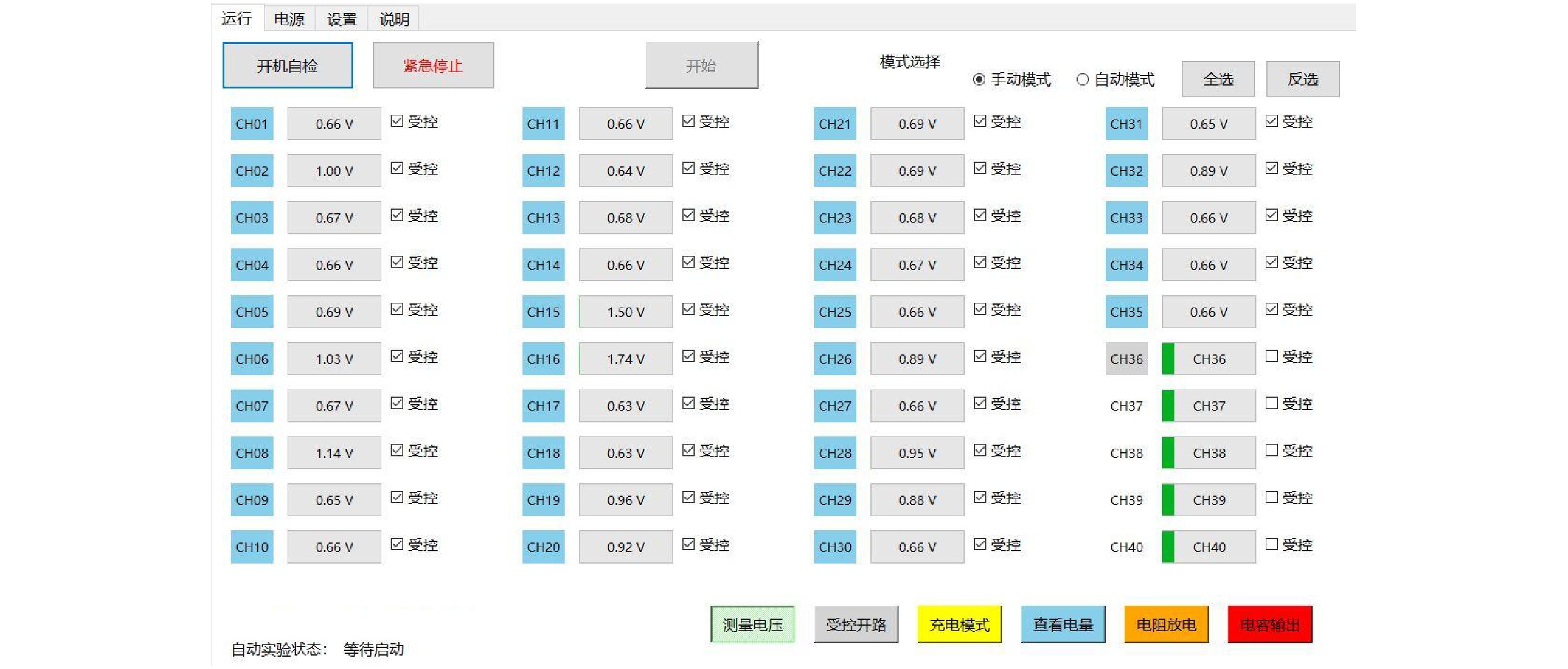Uncheck the 受控 checkbox for CH02
1568x669 pixels.
coord(397,168)
